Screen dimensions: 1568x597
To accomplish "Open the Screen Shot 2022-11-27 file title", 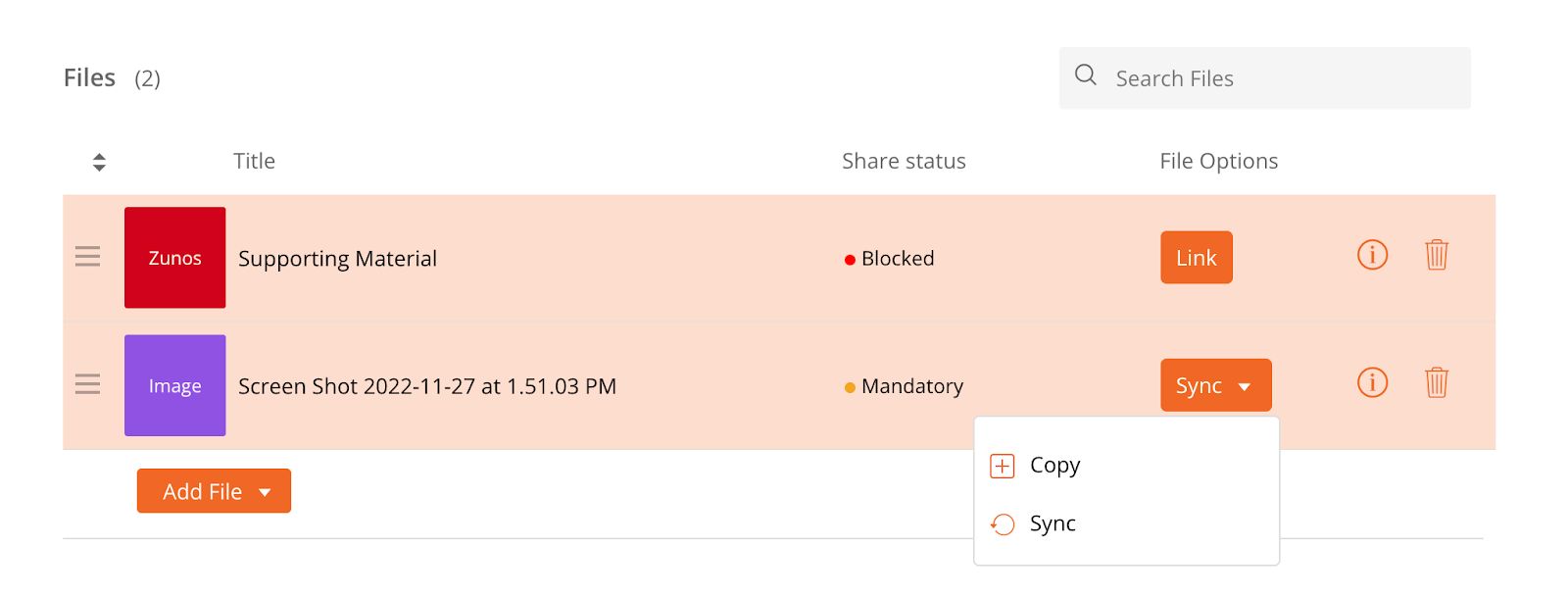I will click(x=427, y=386).
